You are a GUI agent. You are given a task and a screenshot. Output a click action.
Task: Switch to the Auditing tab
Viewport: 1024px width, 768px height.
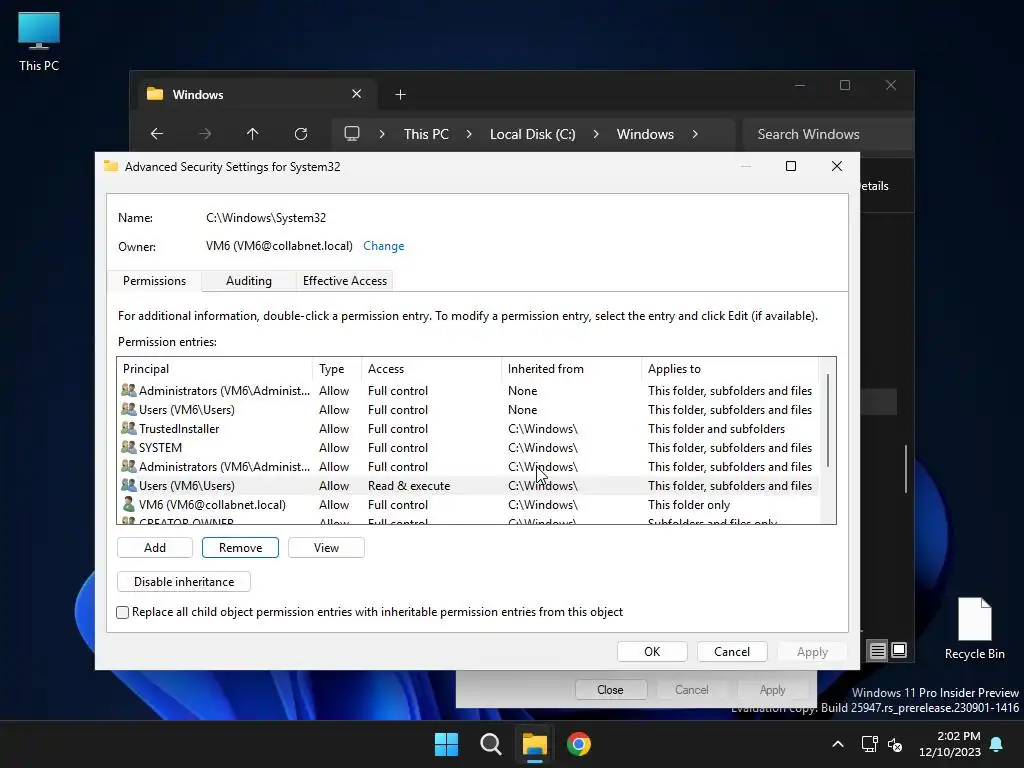[x=249, y=281]
